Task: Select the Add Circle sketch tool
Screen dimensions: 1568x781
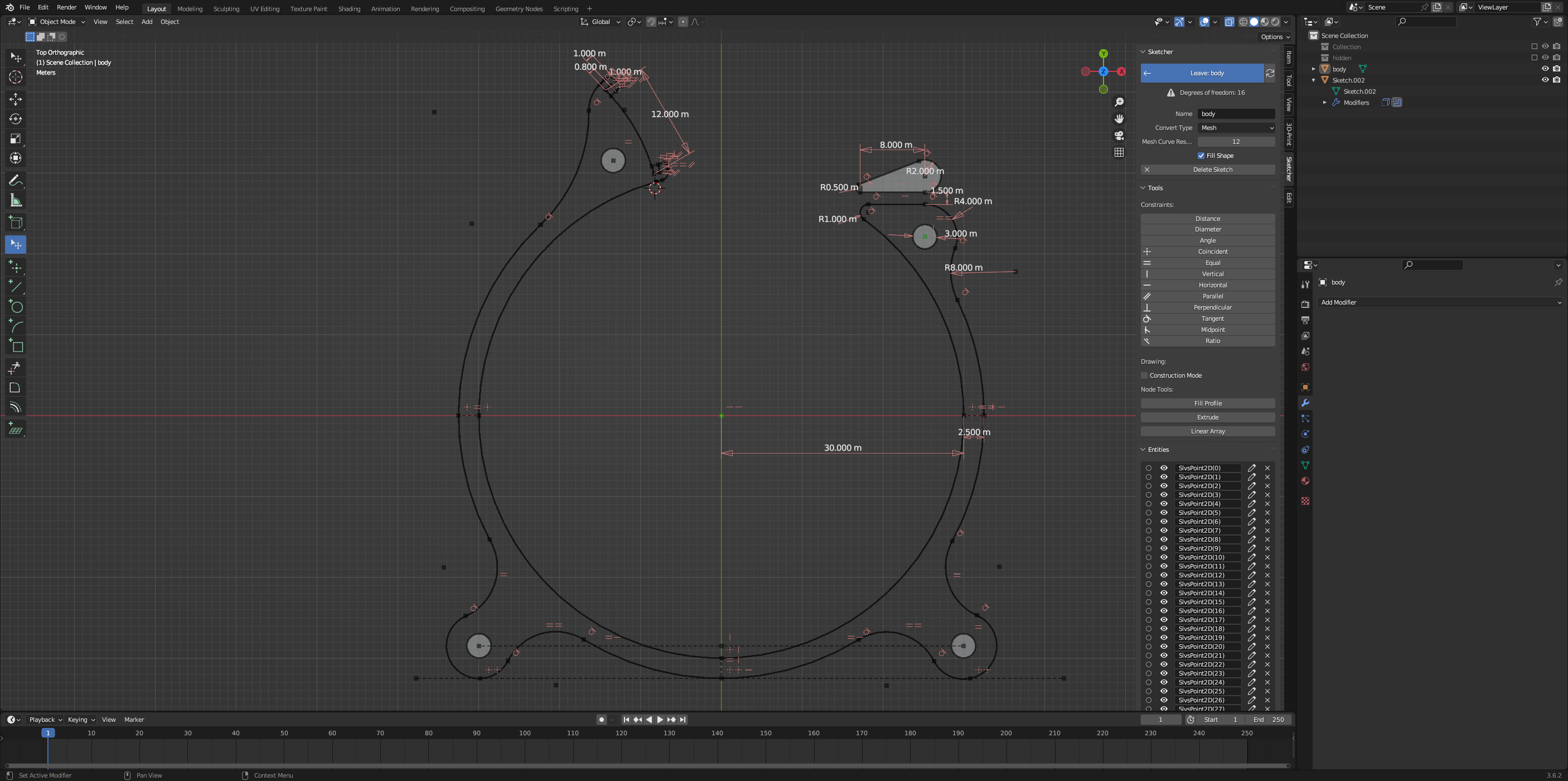Action: pyautogui.click(x=16, y=307)
